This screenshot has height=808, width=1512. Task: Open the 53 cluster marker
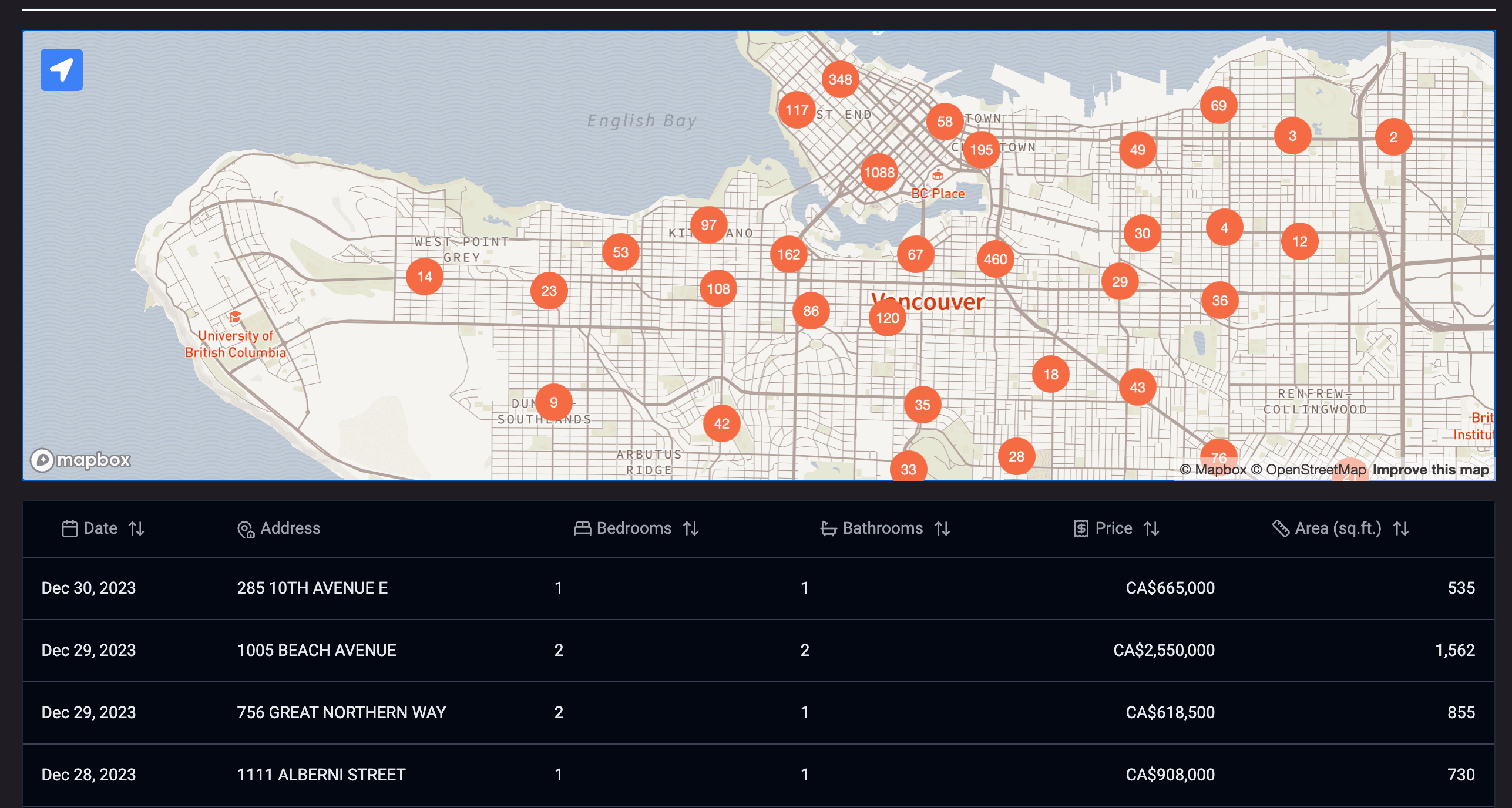621,252
